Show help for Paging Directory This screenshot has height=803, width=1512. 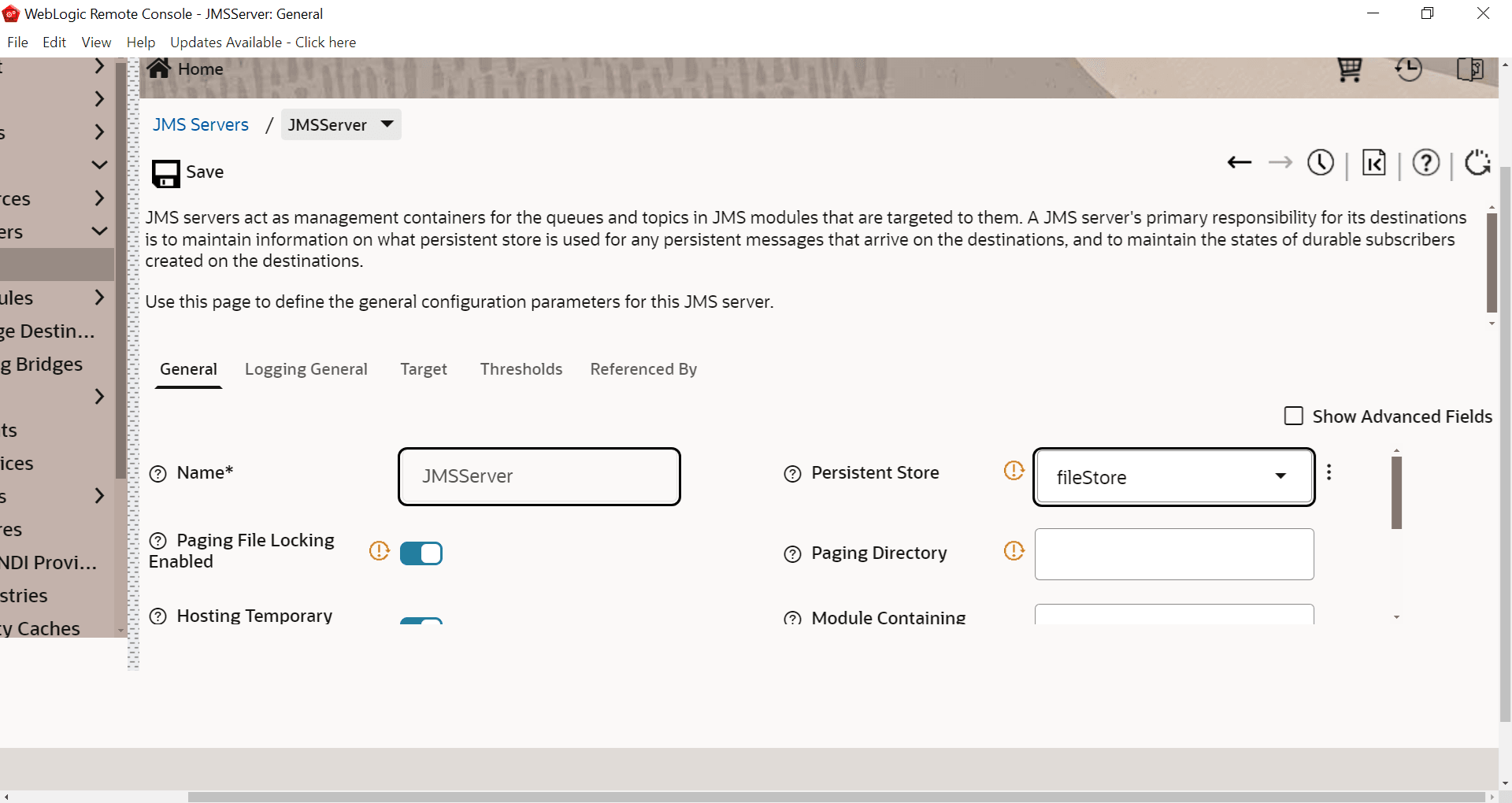(x=792, y=554)
